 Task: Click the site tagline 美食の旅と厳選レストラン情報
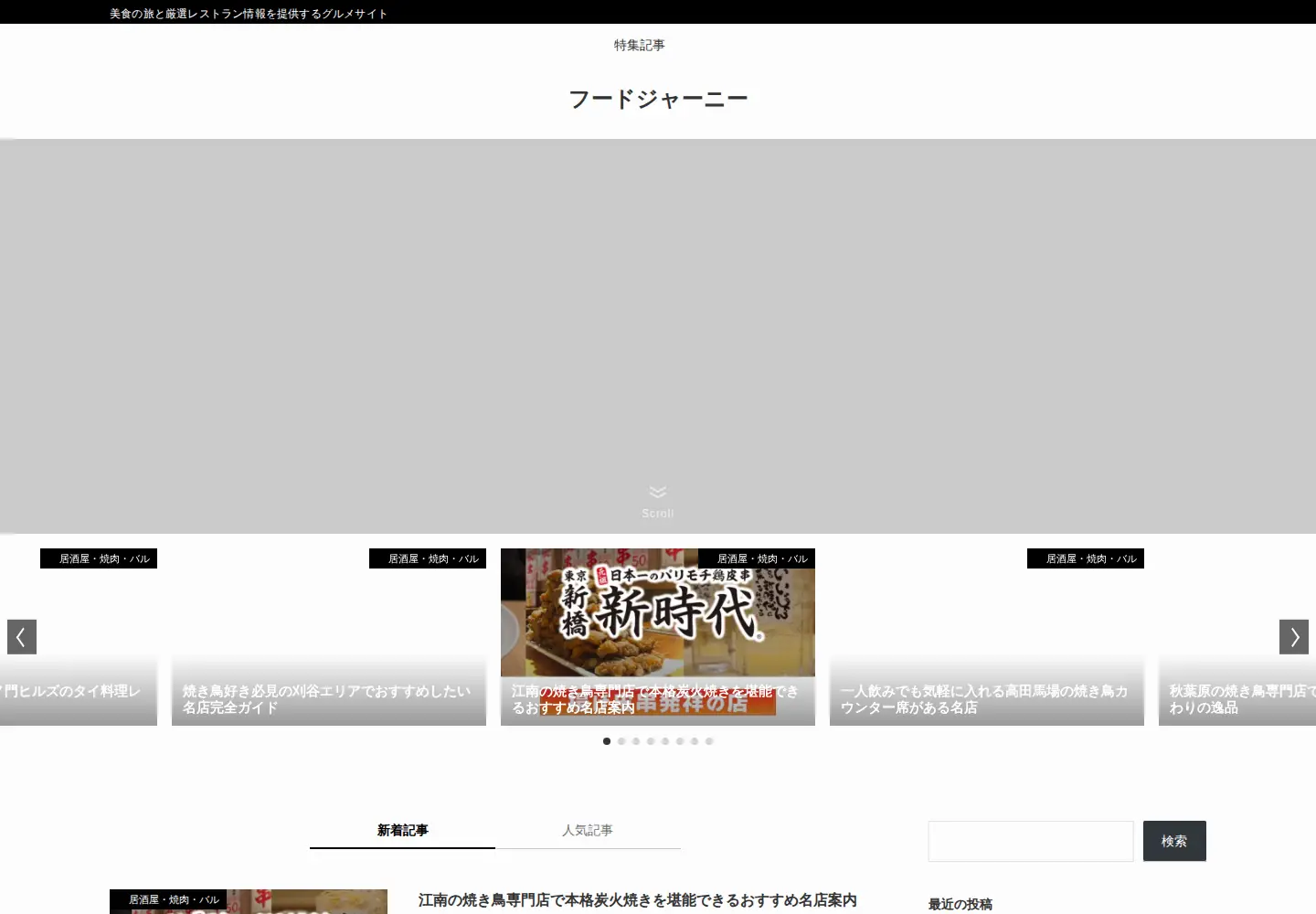(x=249, y=14)
